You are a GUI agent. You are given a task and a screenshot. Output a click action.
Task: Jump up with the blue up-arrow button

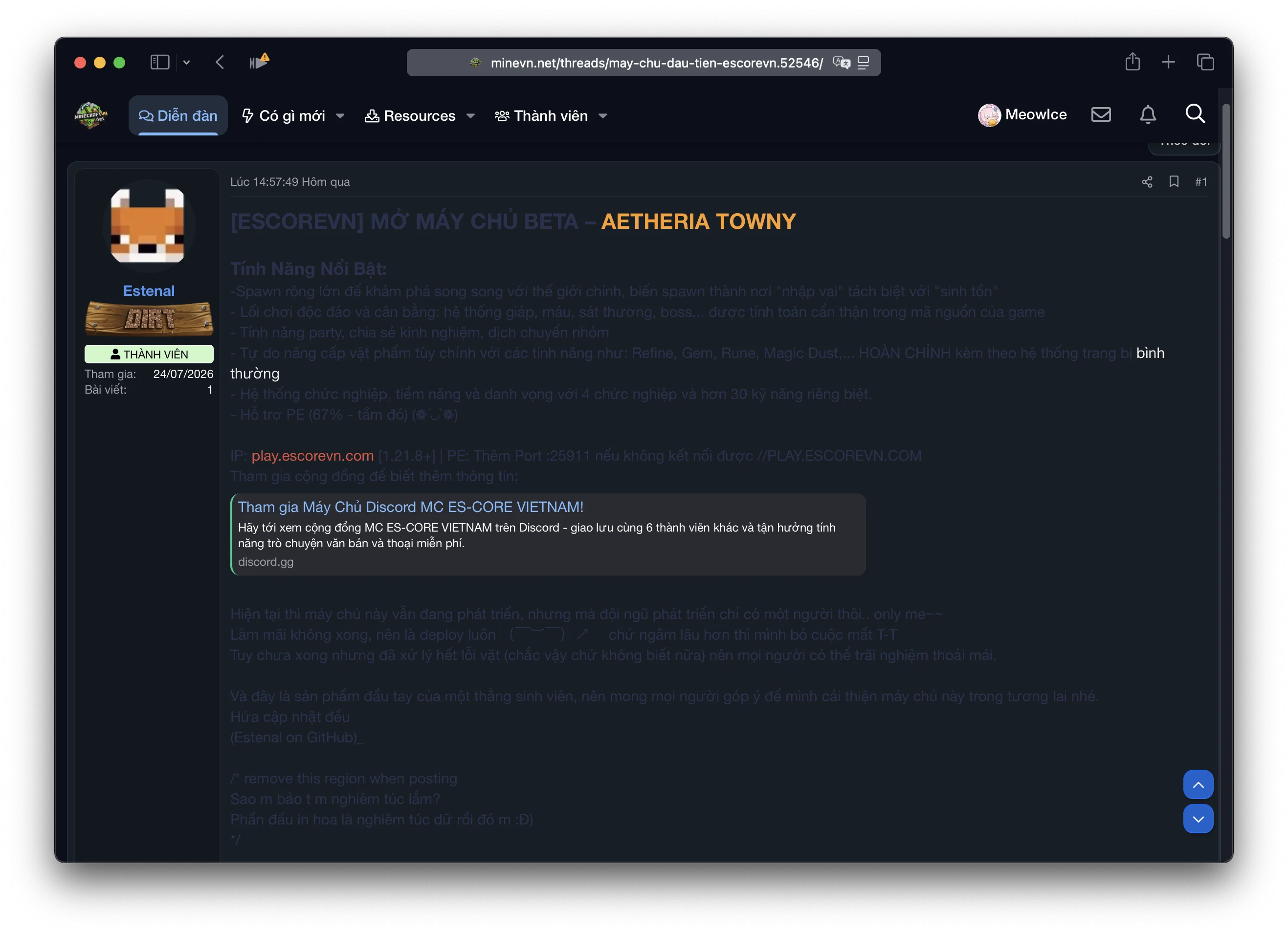[1199, 784]
